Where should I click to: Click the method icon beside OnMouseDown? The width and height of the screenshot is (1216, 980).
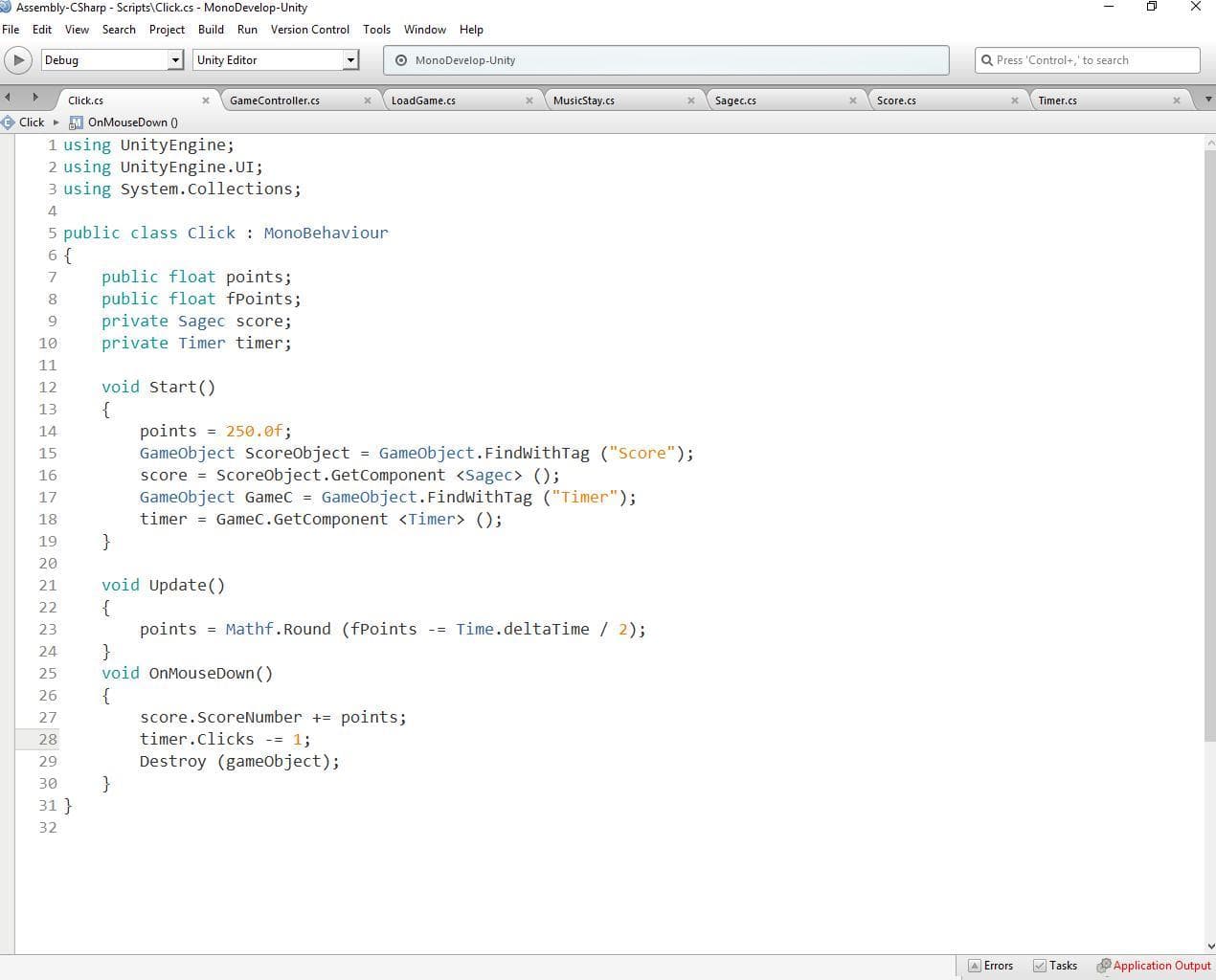pos(76,122)
